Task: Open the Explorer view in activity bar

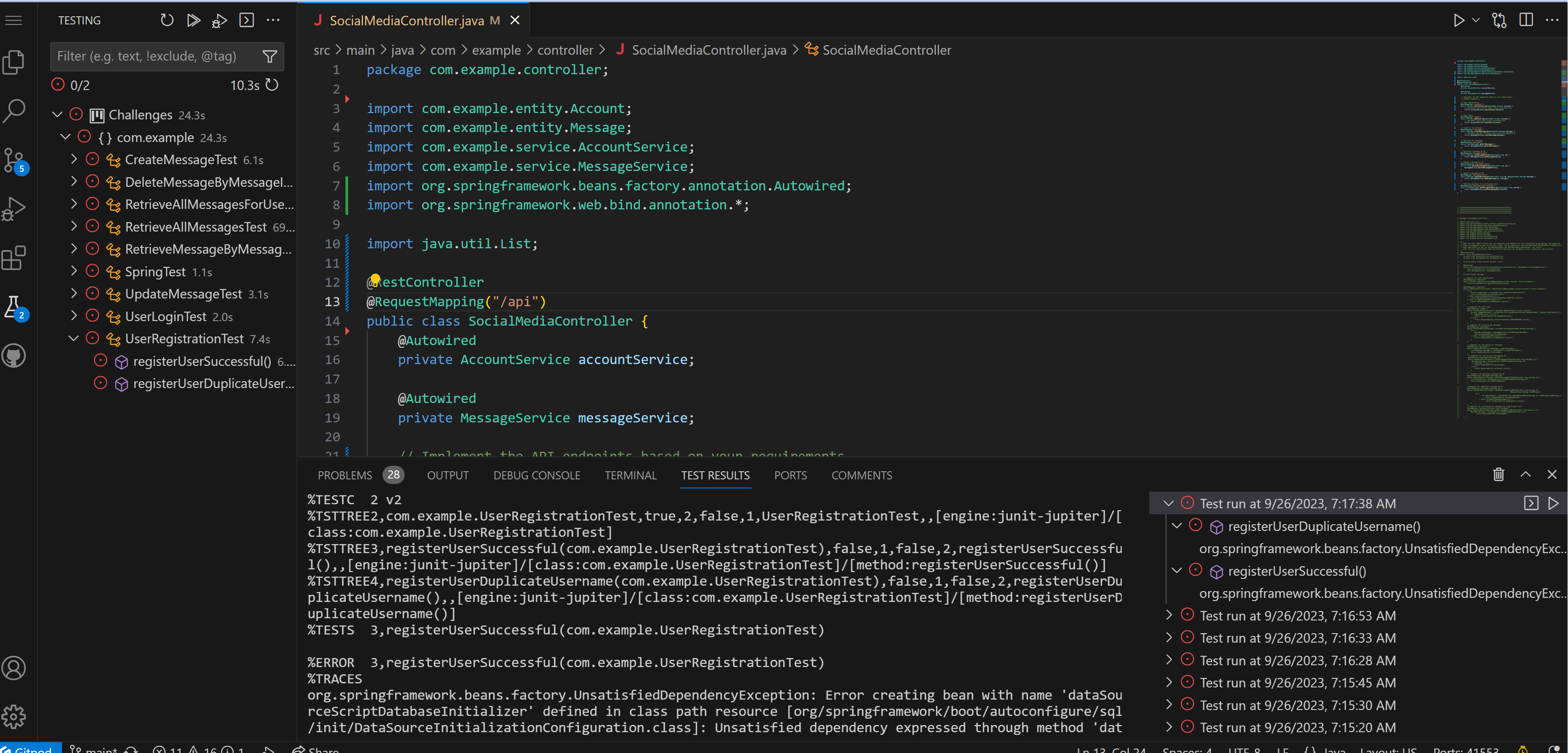Action: click(14, 62)
